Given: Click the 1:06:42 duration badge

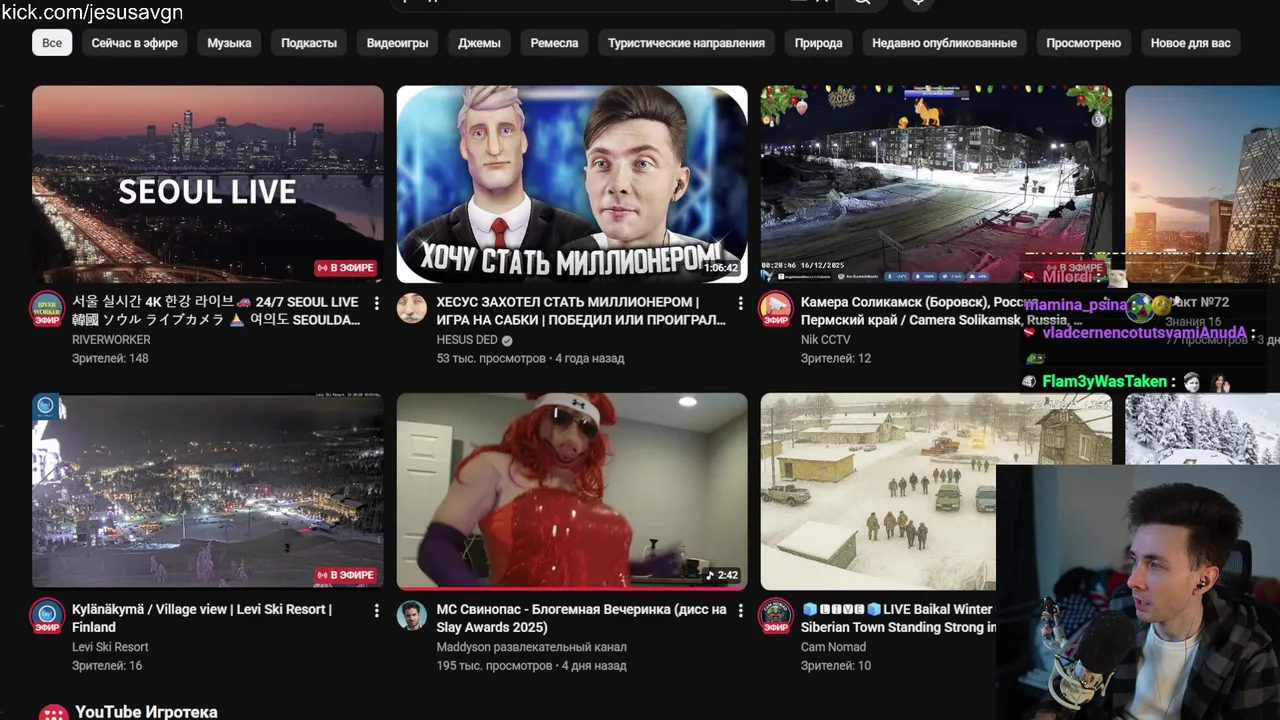Looking at the screenshot, I should coord(720,268).
